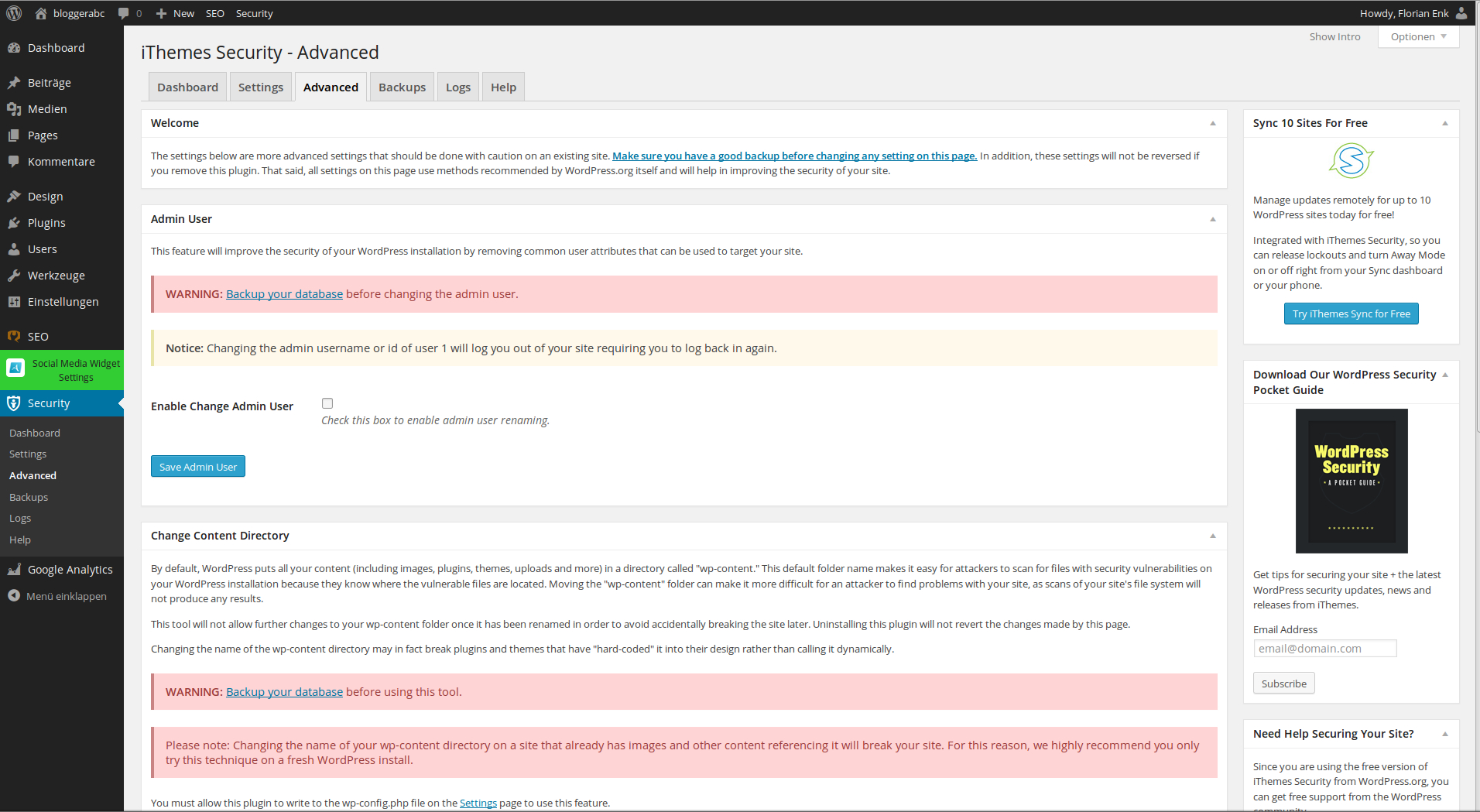The image size is (1480, 812).
Task: Switch to the Settings tab
Action: (x=261, y=87)
